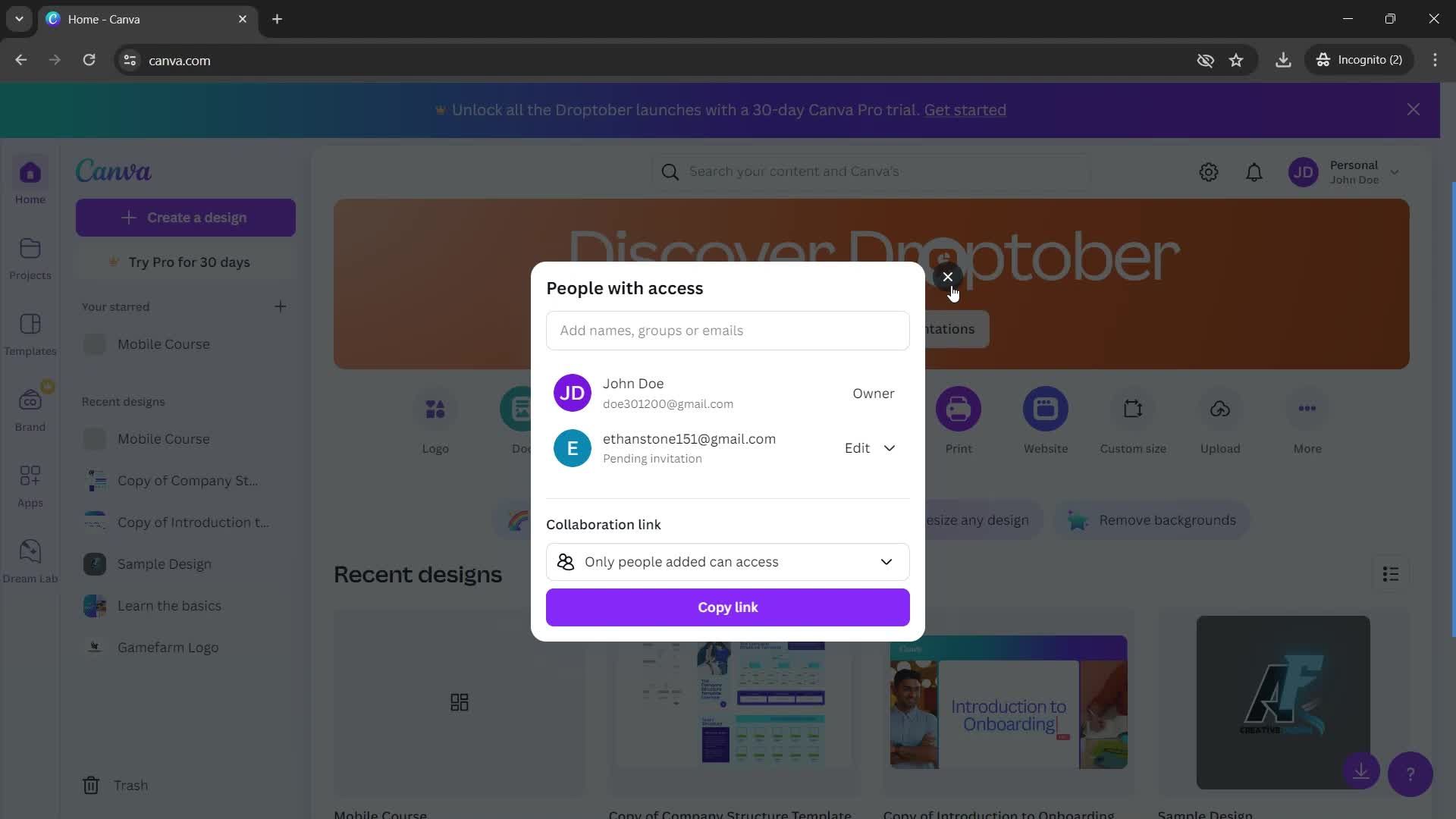Add a starred item with plus icon
Screen dimensions: 1456x819
point(281,306)
